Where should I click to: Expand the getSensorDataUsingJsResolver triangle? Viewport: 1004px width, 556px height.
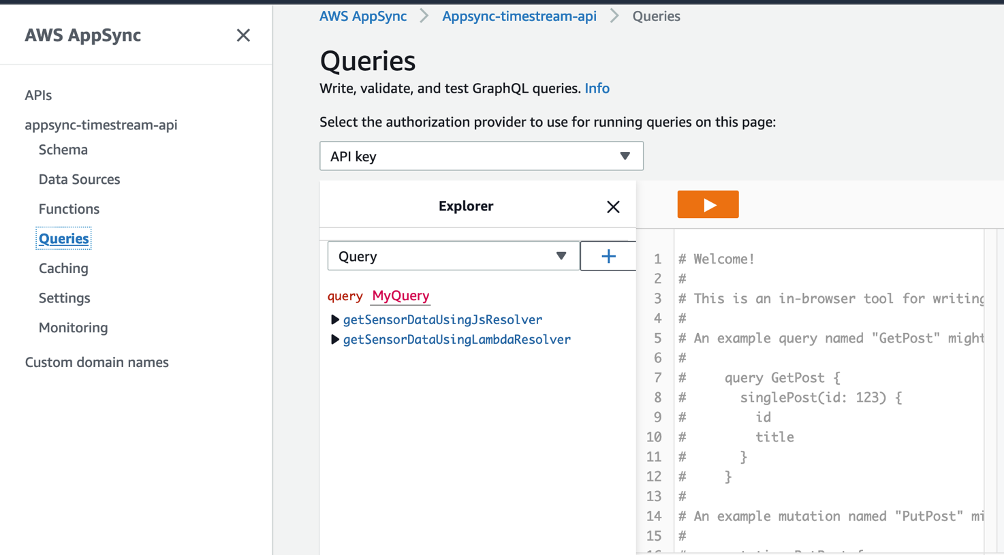coord(335,320)
